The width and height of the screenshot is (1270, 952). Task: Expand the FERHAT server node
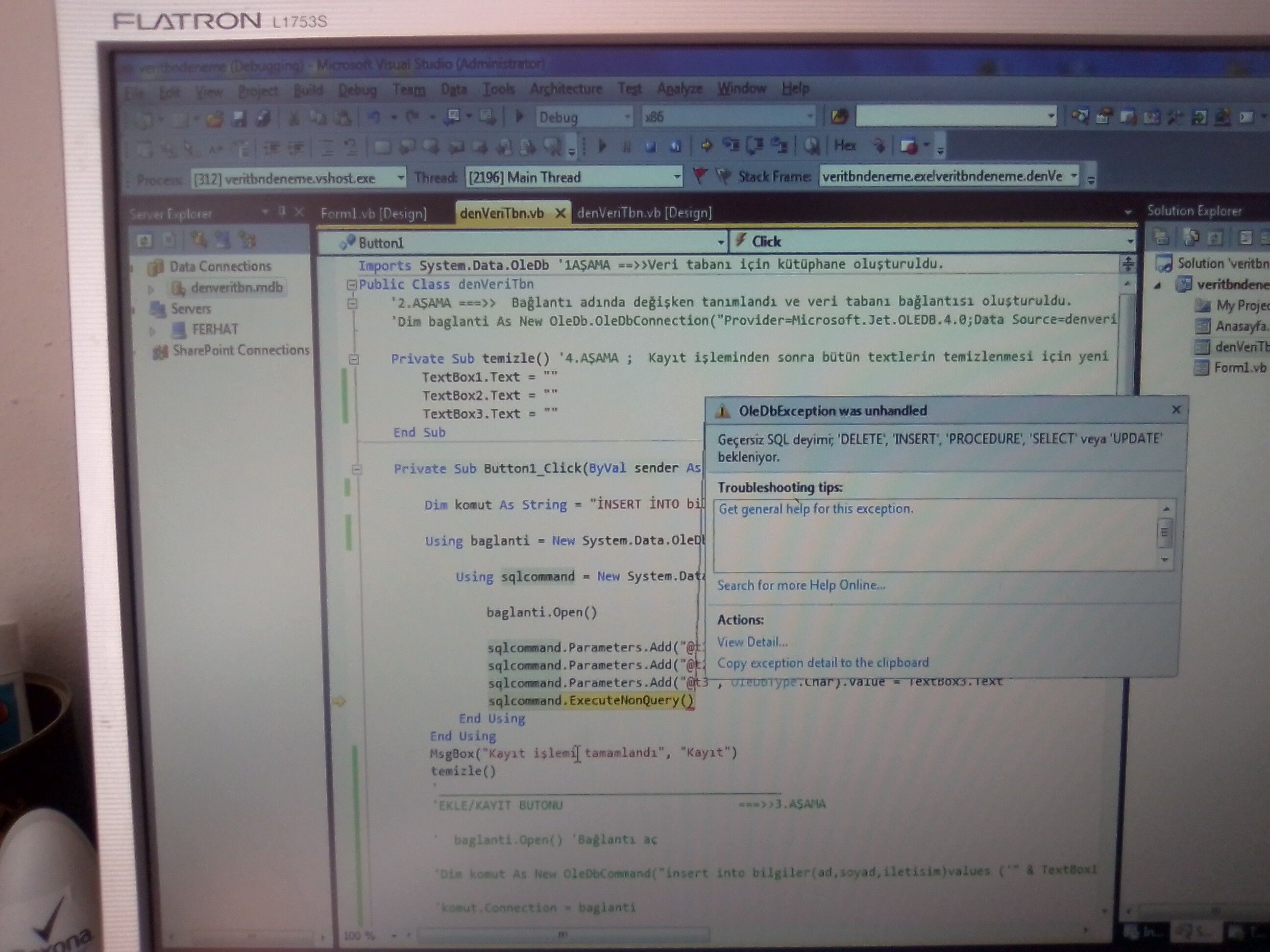point(152,331)
